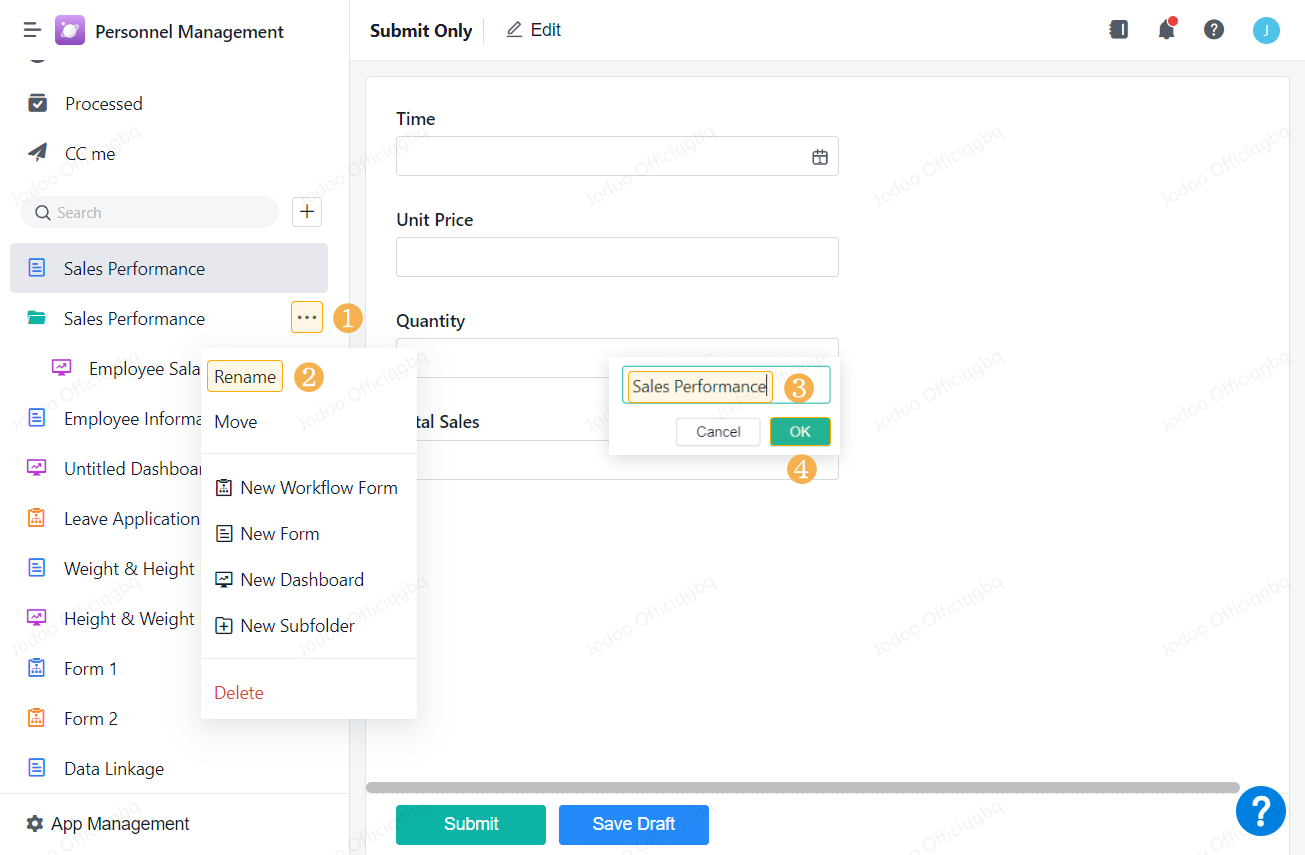The width and height of the screenshot is (1305, 855).
Task: Choose New Workflow Form from the menu
Action: (306, 487)
